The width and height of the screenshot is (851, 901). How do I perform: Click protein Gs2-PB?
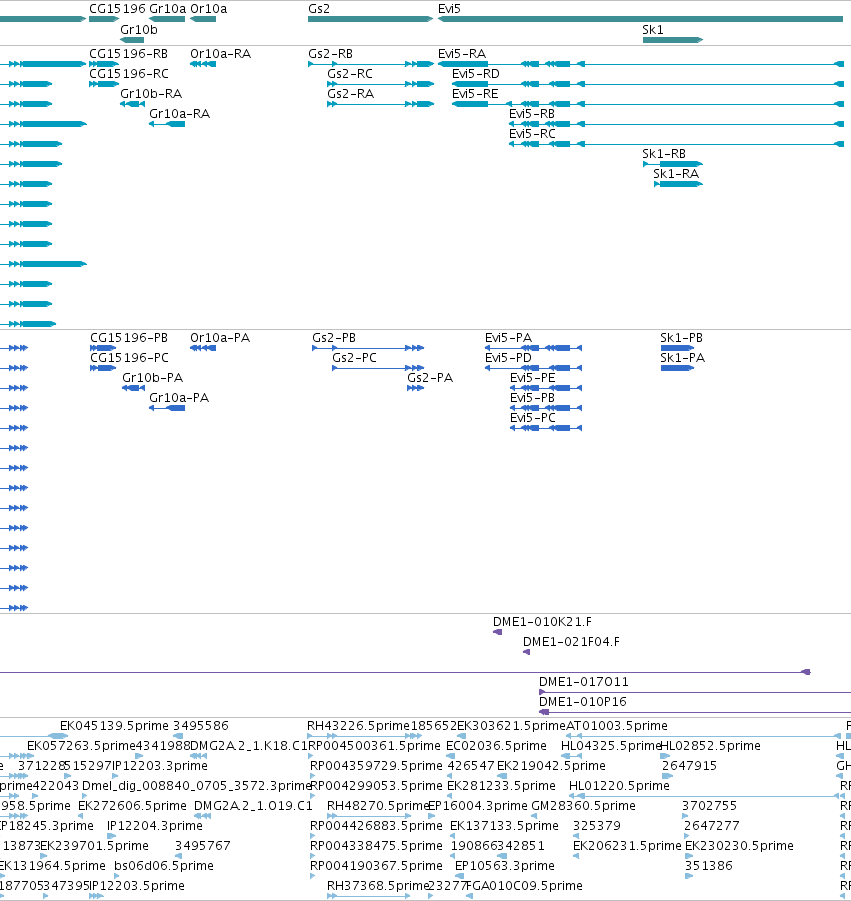[x=334, y=338]
